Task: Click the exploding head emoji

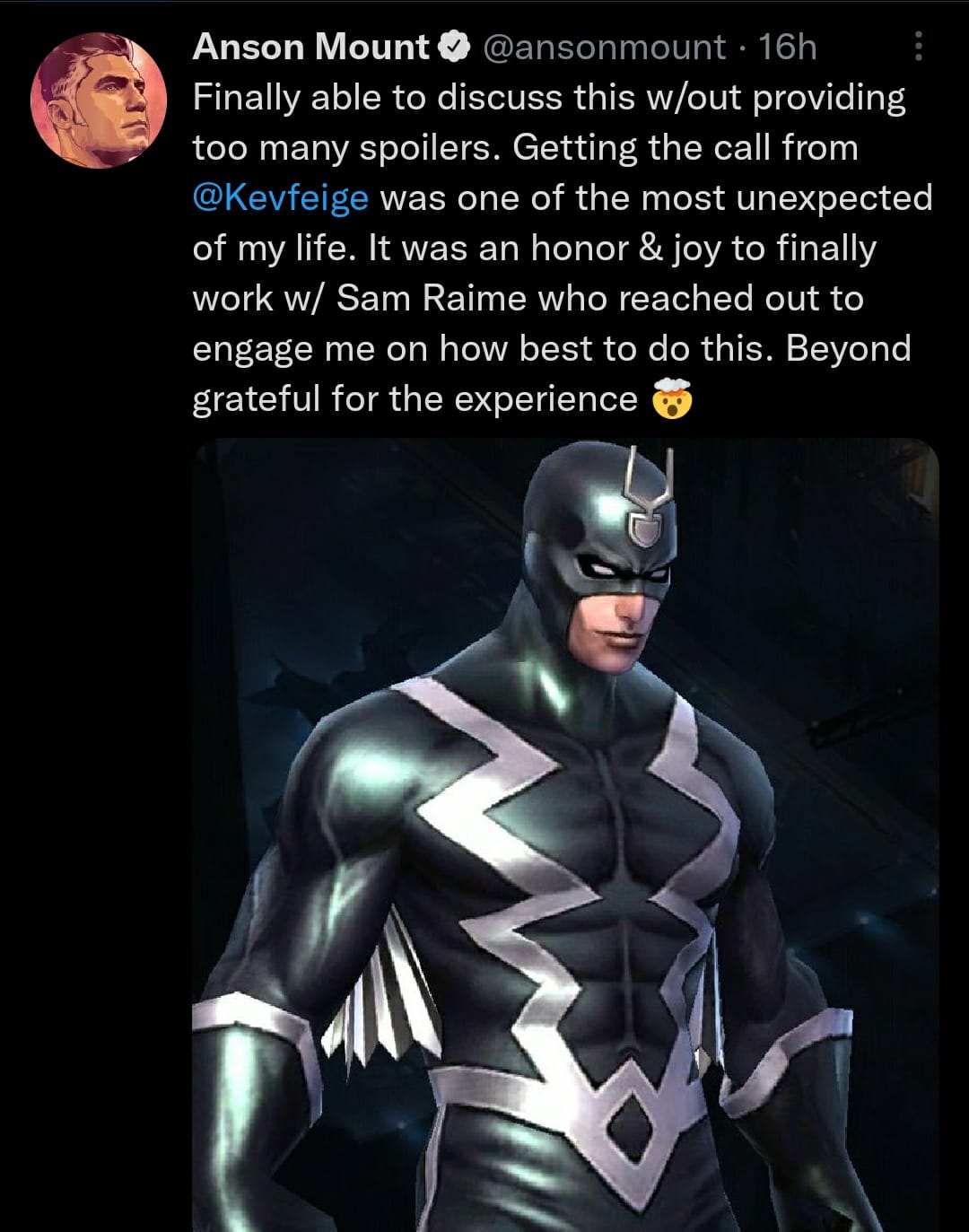Action: coord(671,399)
